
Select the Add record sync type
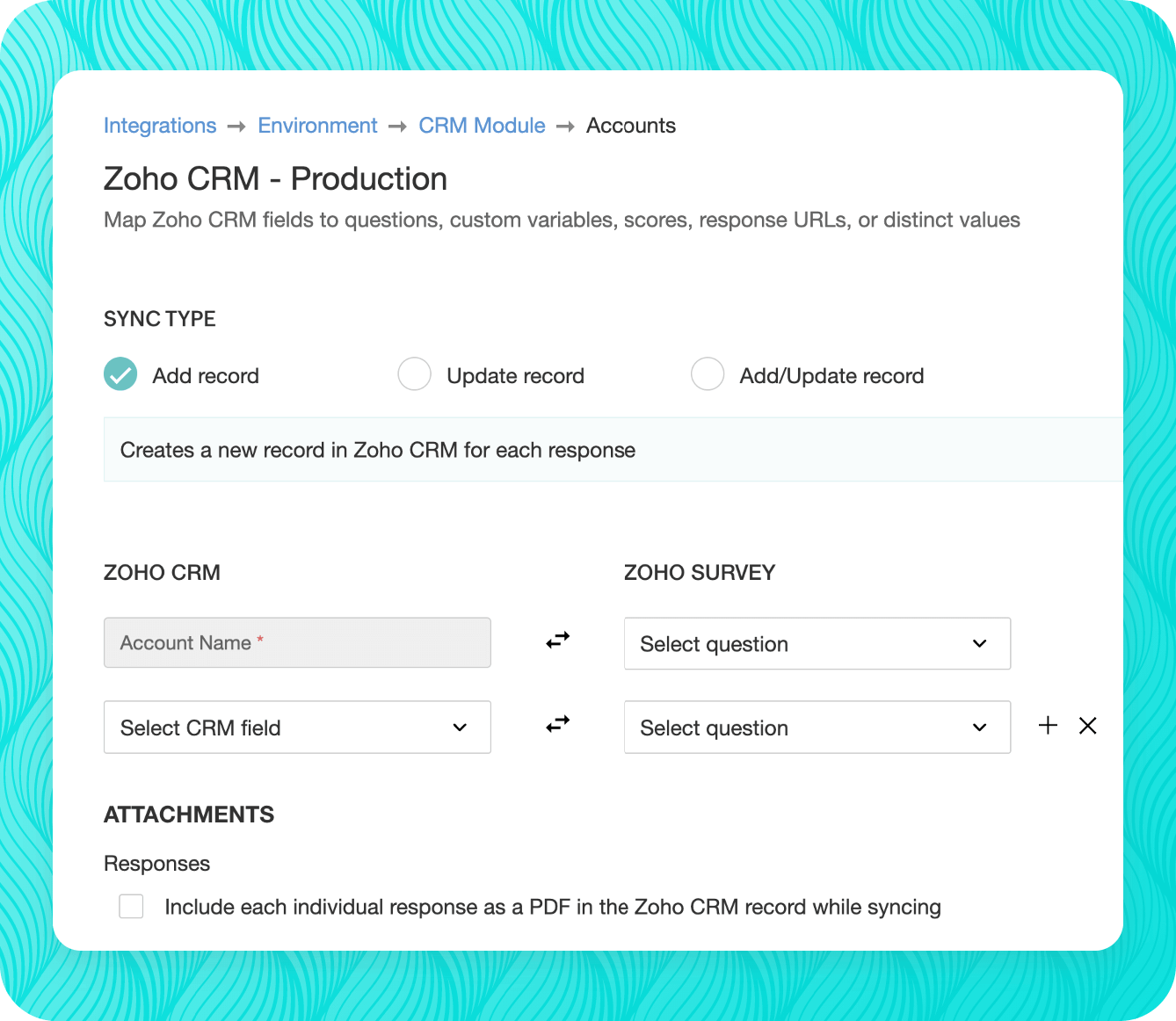120,374
